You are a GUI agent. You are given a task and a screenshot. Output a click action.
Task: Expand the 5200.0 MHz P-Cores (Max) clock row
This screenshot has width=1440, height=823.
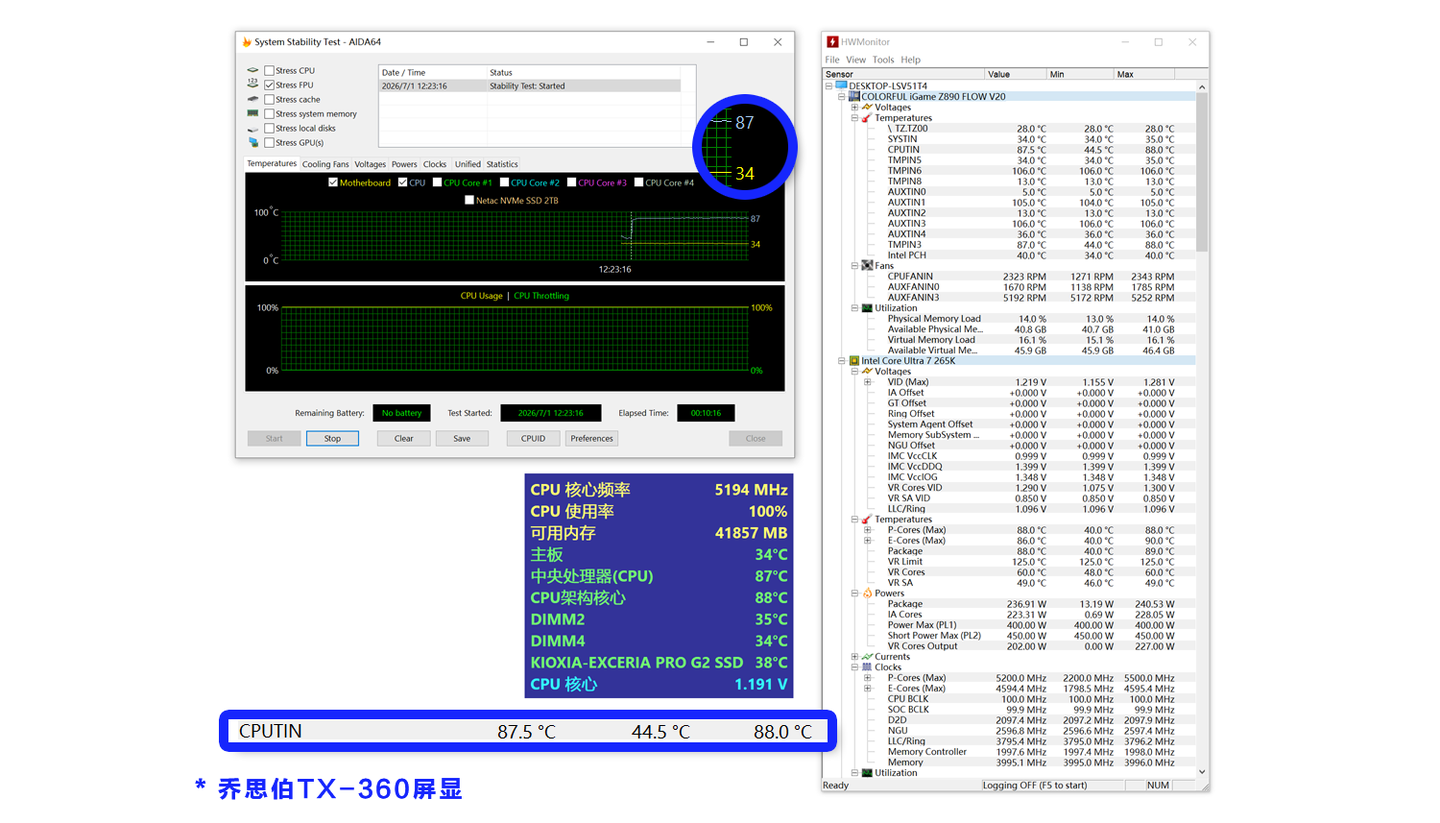click(868, 678)
